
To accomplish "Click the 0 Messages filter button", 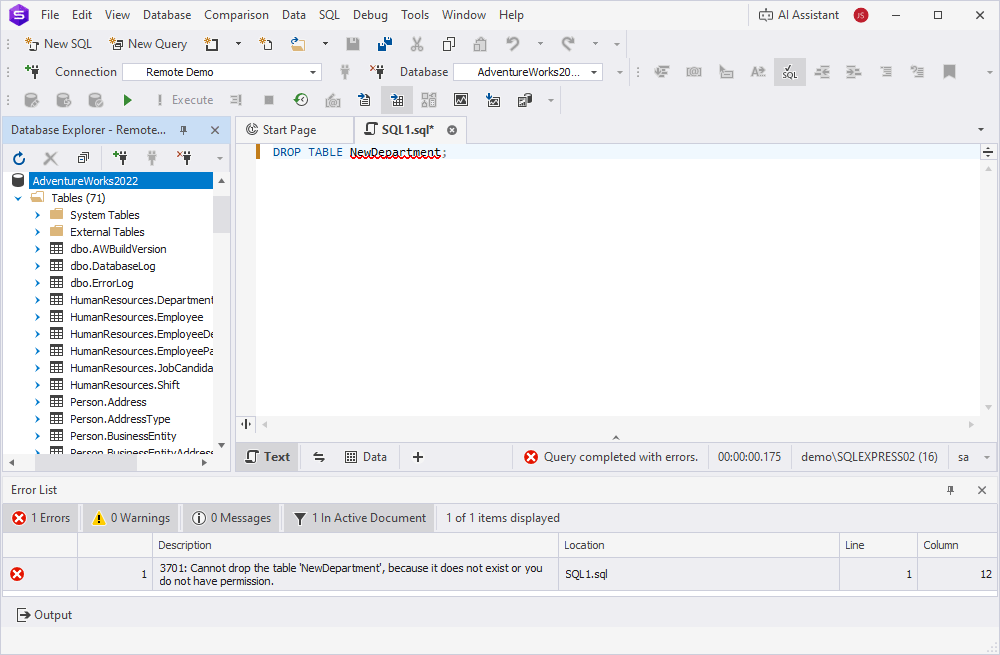I will [x=231, y=518].
